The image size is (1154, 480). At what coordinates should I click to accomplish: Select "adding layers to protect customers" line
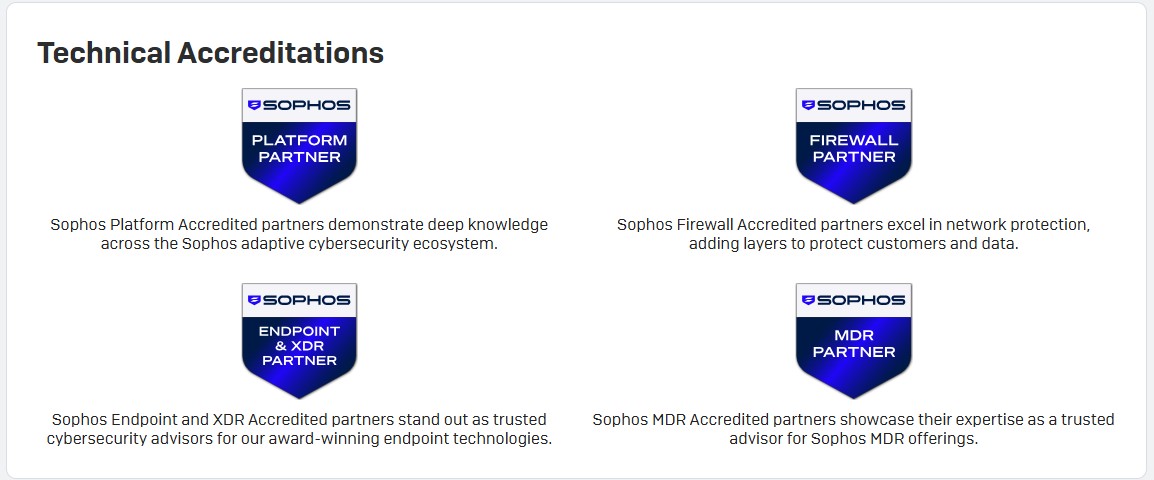point(853,244)
